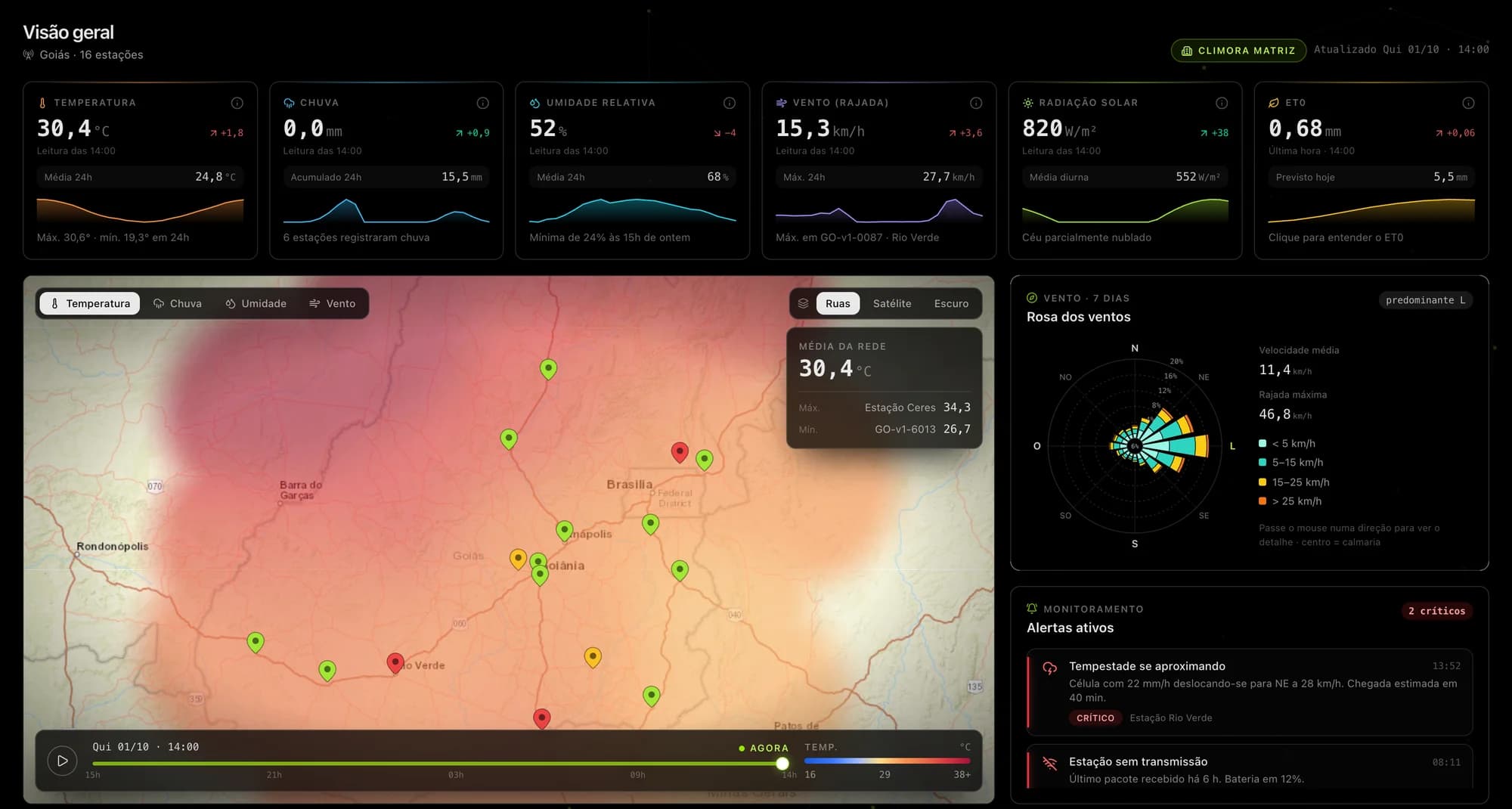Click the 2 críticos badge

pos(1436,611)
